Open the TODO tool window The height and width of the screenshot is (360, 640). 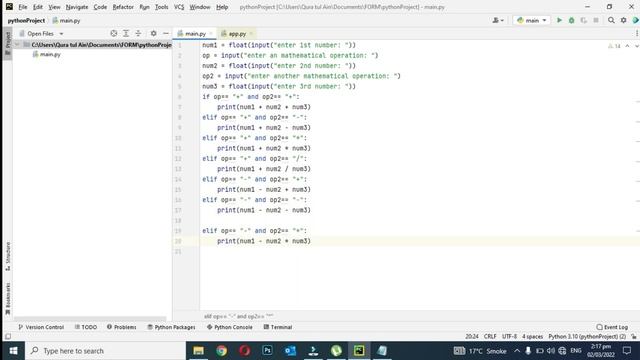(x=86, y=327)
